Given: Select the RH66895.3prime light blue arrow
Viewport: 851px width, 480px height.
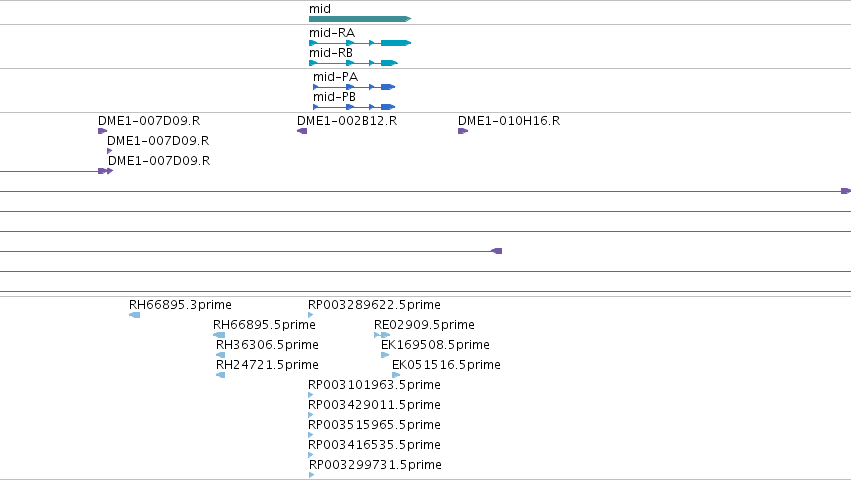Looking at the screenshot, I should pos(135,315).
